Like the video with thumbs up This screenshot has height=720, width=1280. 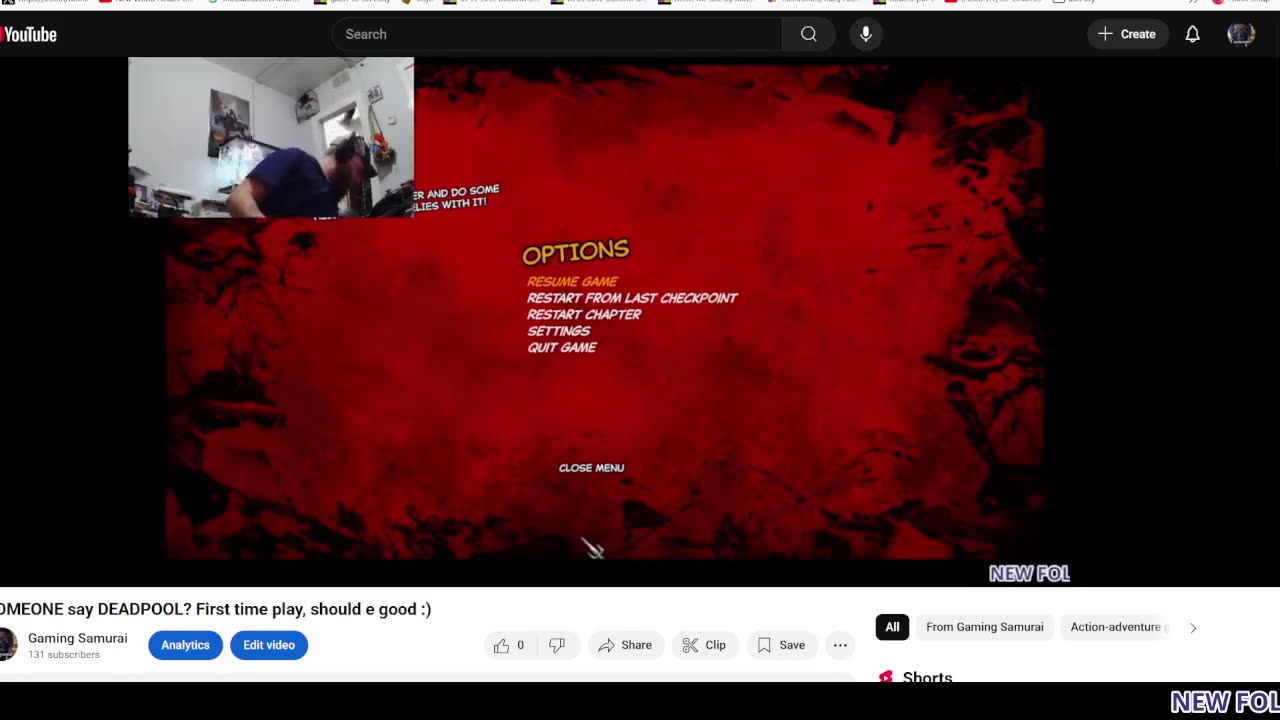(x=510, y=645)
